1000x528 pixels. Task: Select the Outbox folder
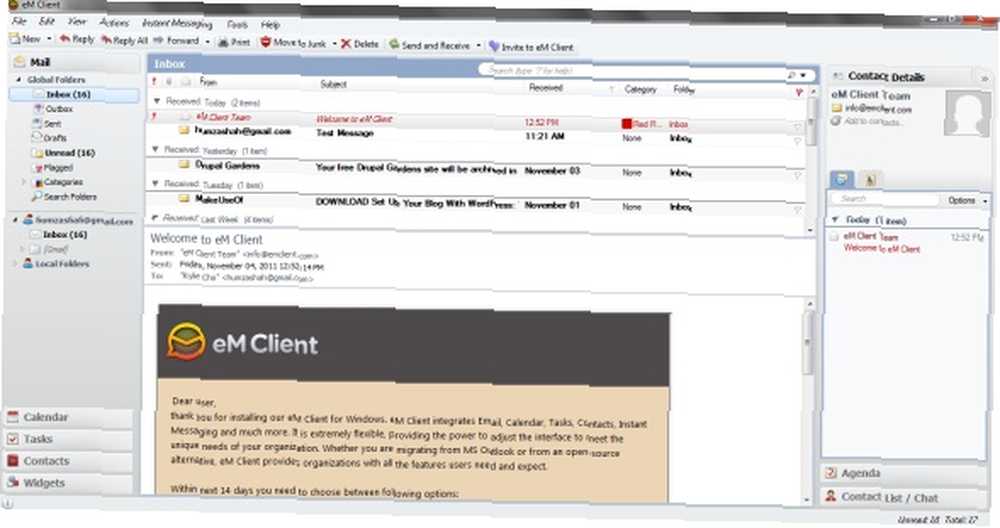coord(54,109)
